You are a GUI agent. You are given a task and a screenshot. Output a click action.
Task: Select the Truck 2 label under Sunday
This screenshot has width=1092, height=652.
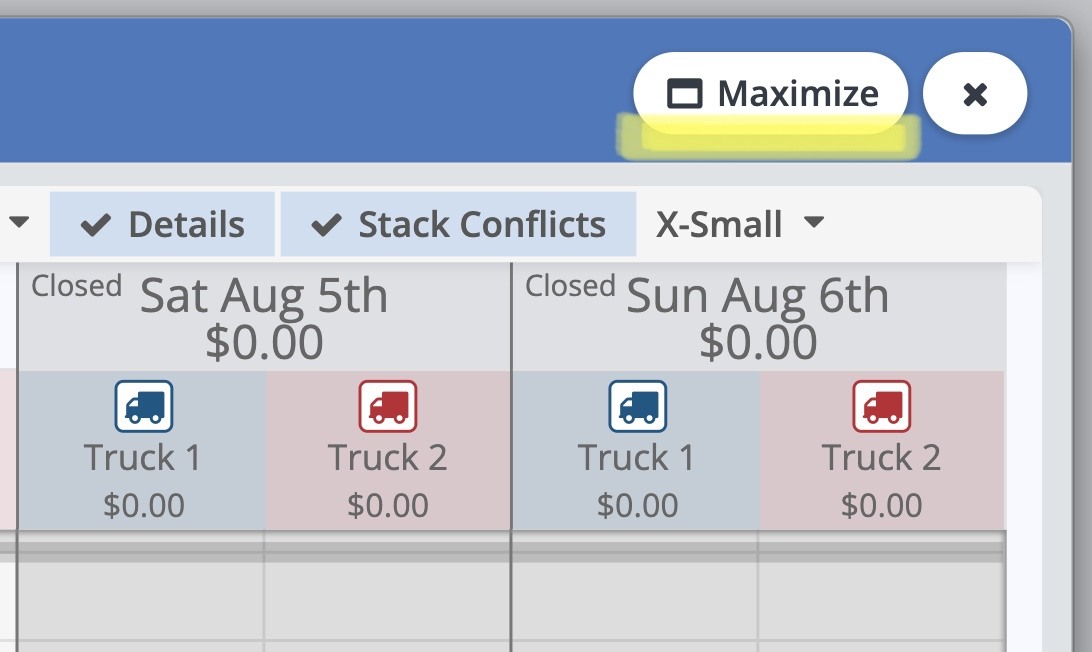tap(881, 458)
